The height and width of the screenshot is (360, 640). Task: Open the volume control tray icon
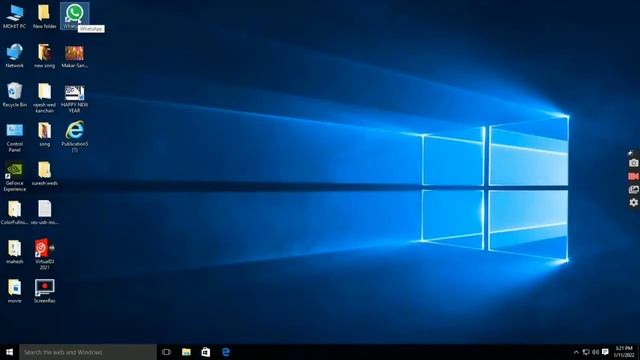[x=596, y=352]
